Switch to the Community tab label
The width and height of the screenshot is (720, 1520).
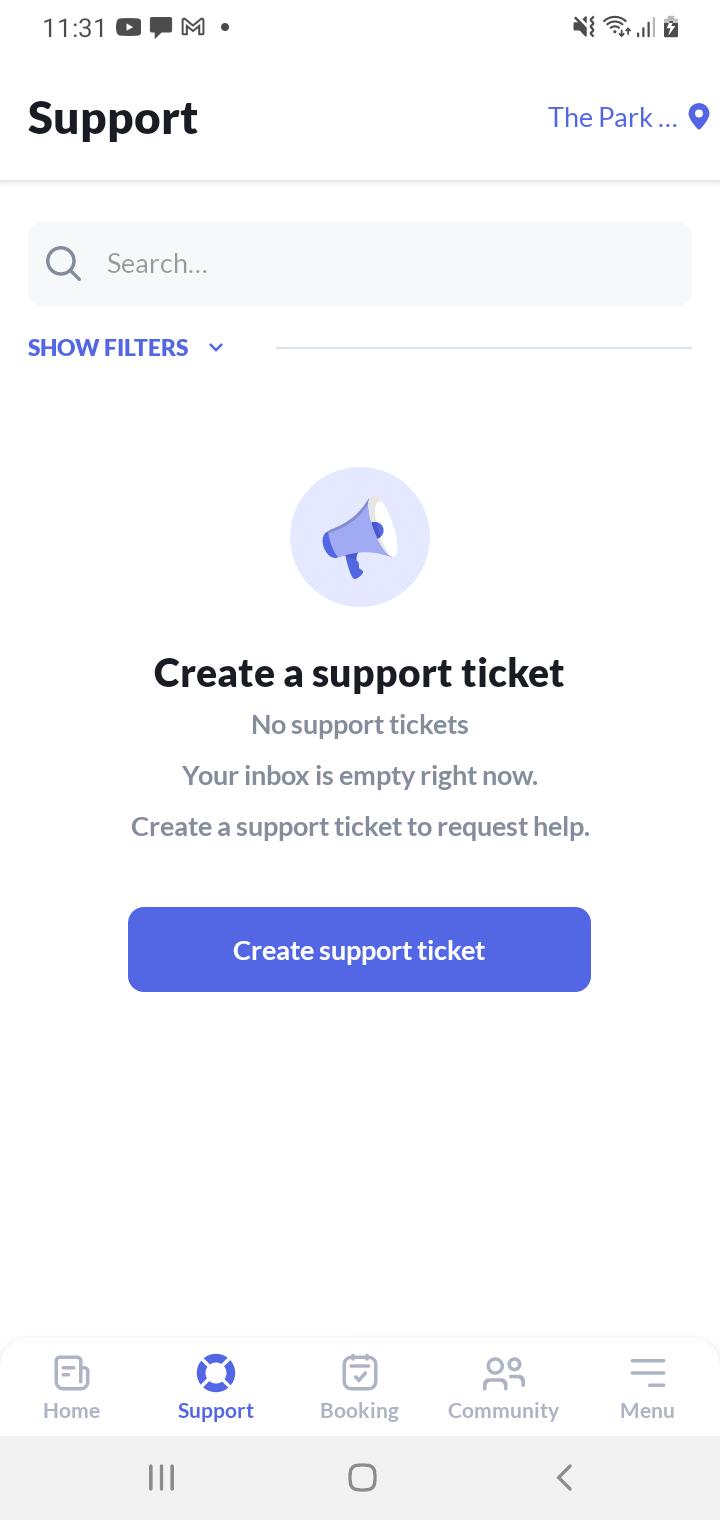coord(503,1411)
